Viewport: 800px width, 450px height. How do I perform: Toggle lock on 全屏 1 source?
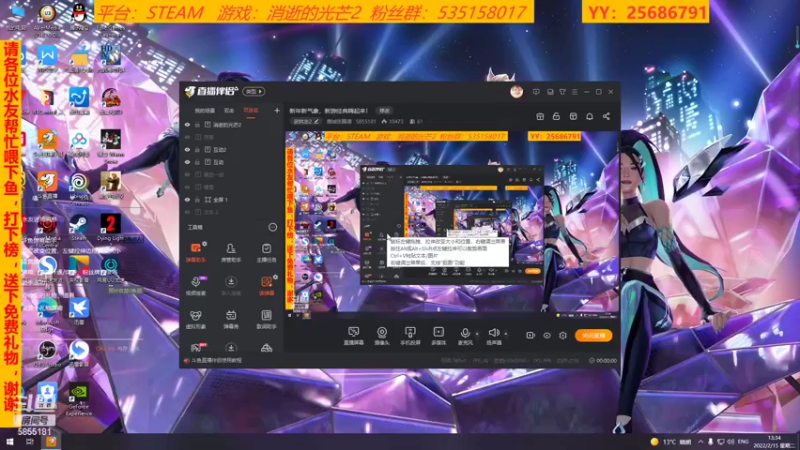[x=197, y=199]
